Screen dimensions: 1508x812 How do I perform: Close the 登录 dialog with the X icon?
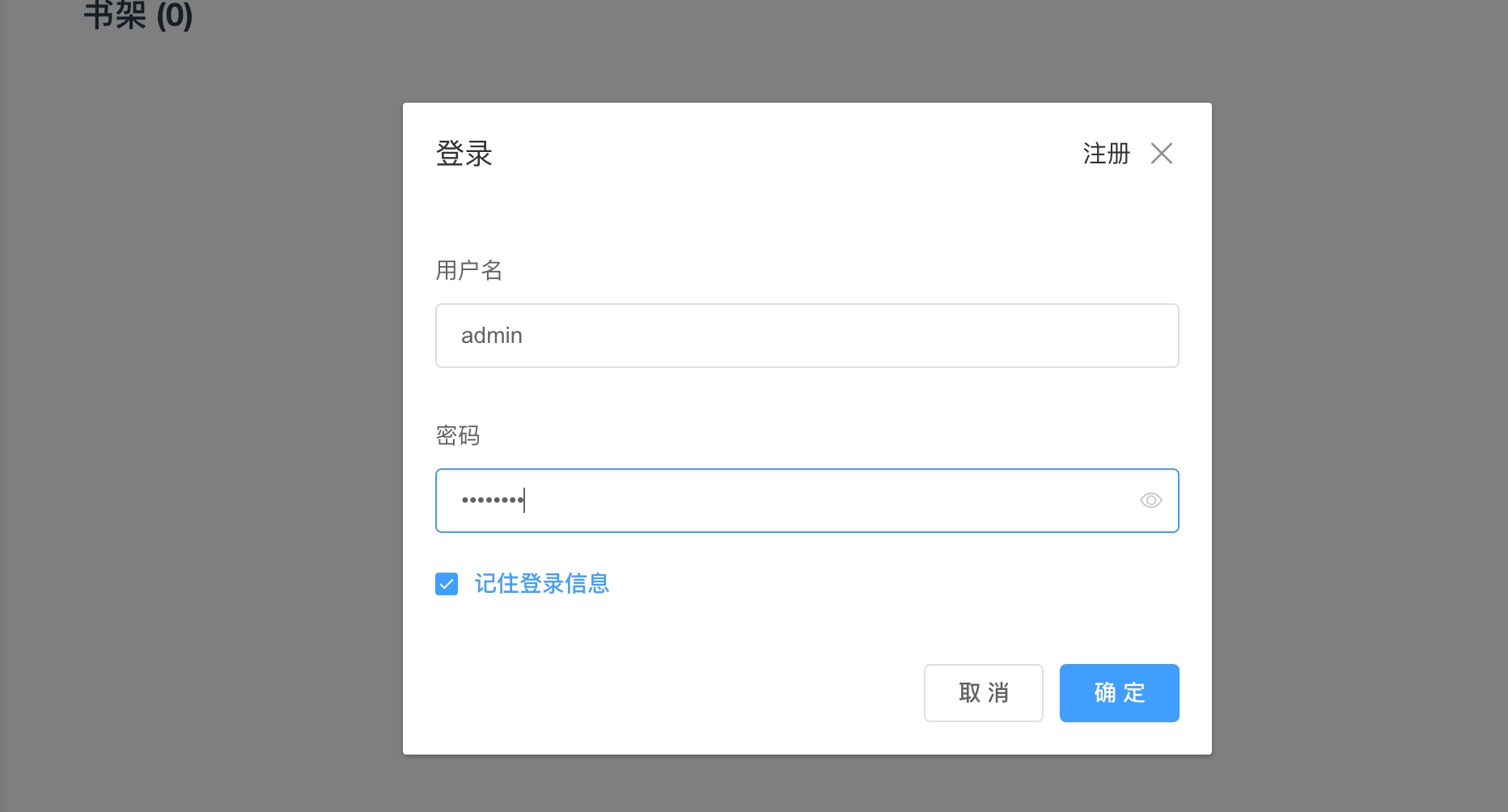pyautogui.click(x=1162, y=153)
